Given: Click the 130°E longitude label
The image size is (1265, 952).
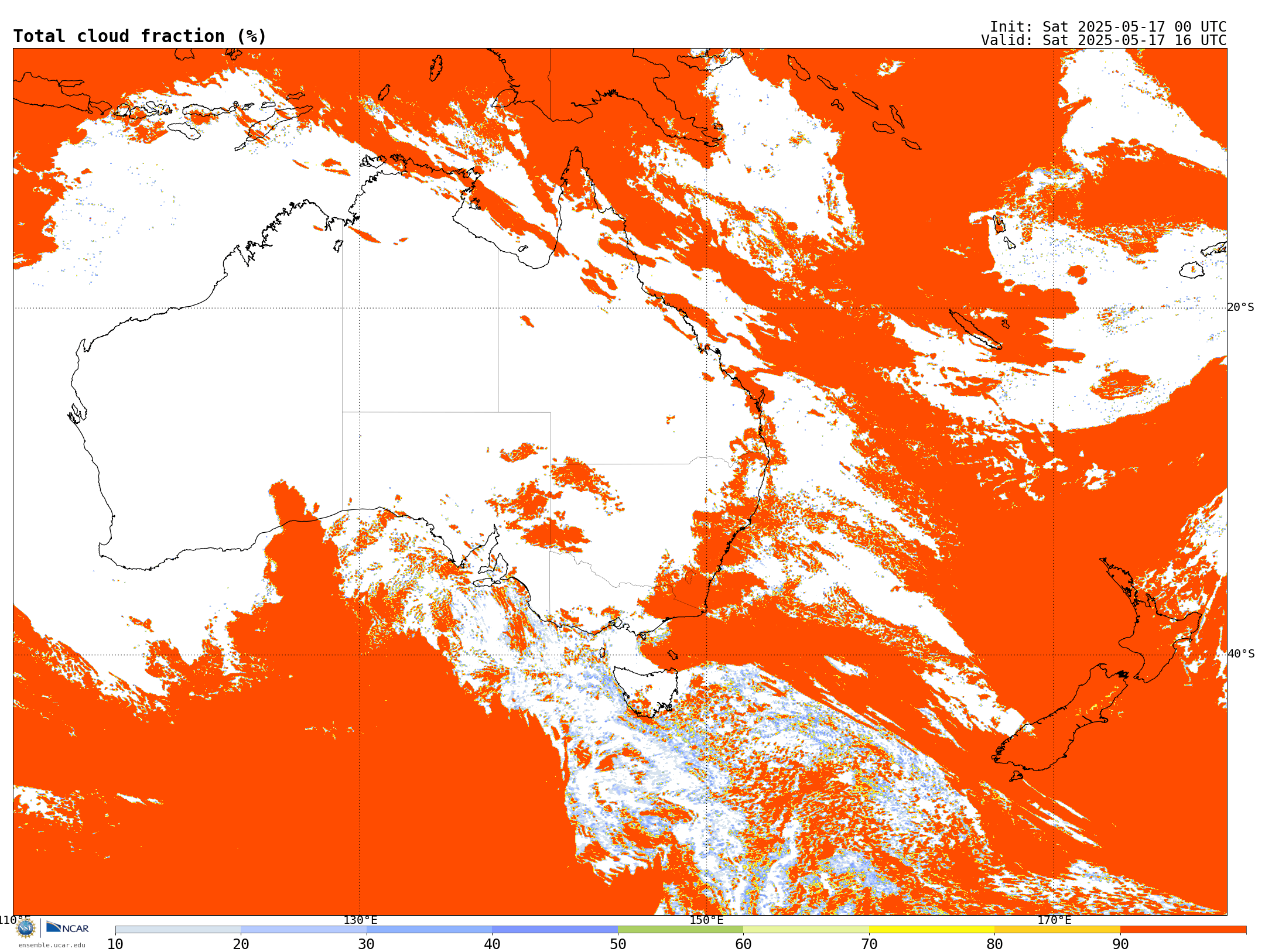Looking at the screenshot, I should point(360,920).
